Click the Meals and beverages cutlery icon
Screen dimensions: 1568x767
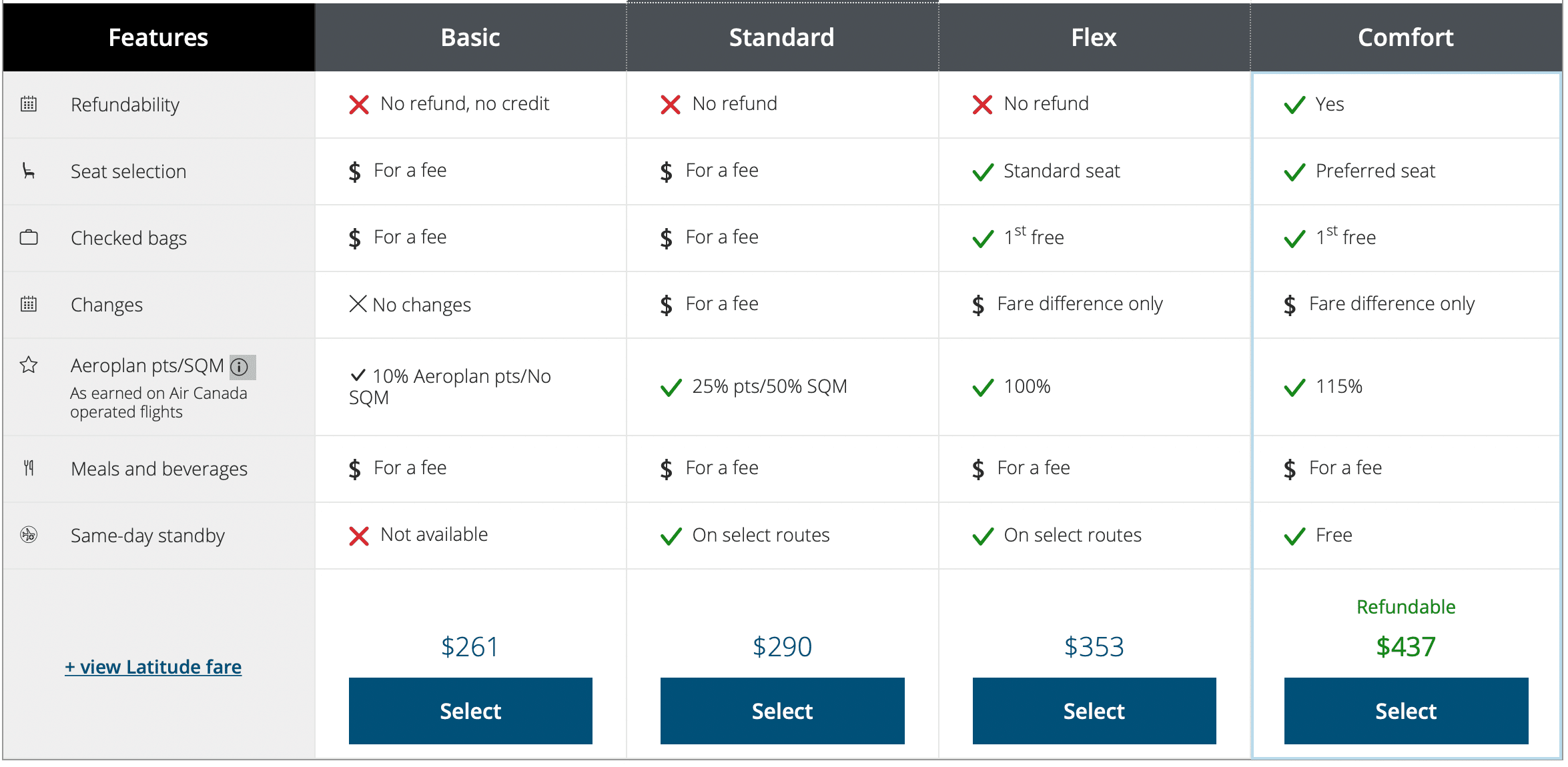coord(29,468)
